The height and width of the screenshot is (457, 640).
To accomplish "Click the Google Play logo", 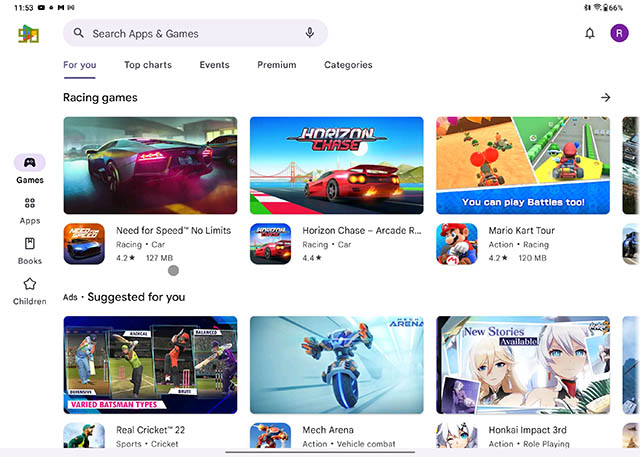I will coord(29,34).
